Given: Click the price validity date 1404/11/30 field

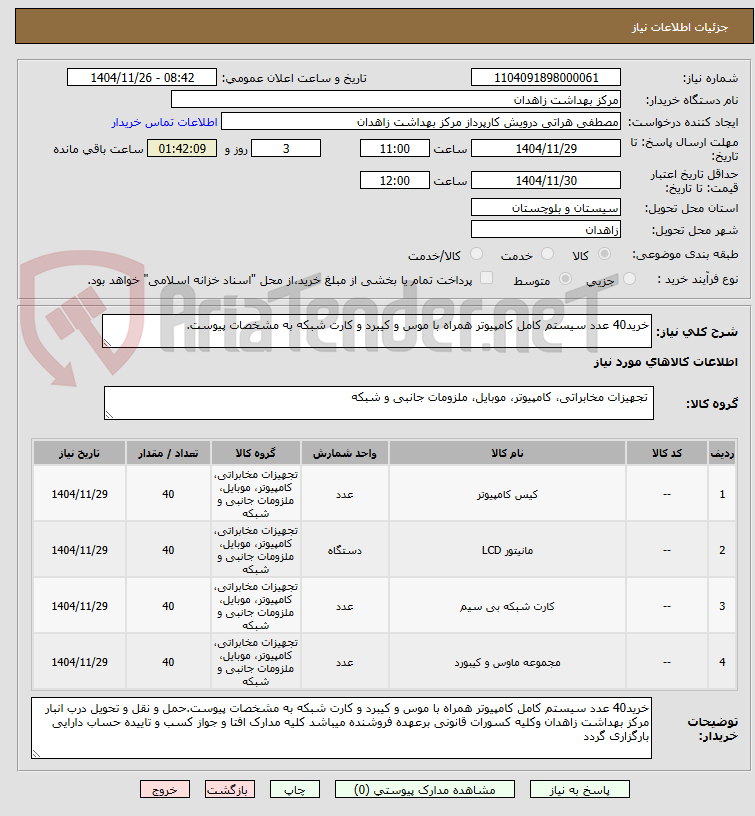Looking at the screenshot, I should [x=545, y=181].
